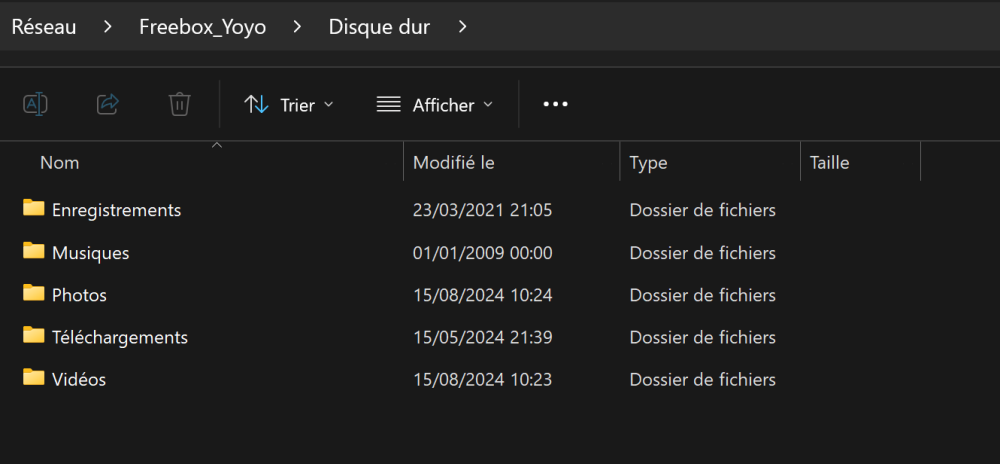Image resolution: width=1000 pixels, height=464 pixels.
Task: Navigate to Freebox_Yoyo breadcrumb
Action: click(x=202, y=27)
